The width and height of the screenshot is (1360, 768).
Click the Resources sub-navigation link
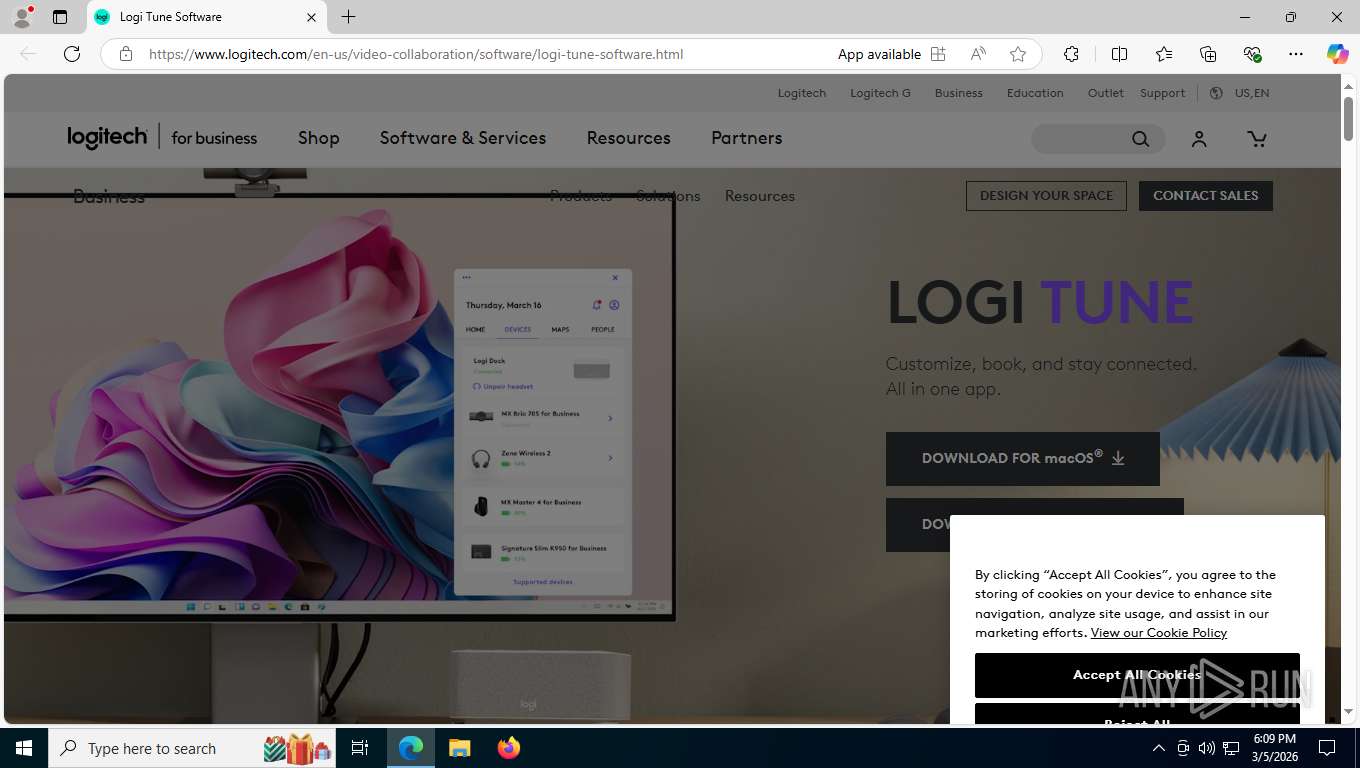pyautogui.click(x=759, y=196)
